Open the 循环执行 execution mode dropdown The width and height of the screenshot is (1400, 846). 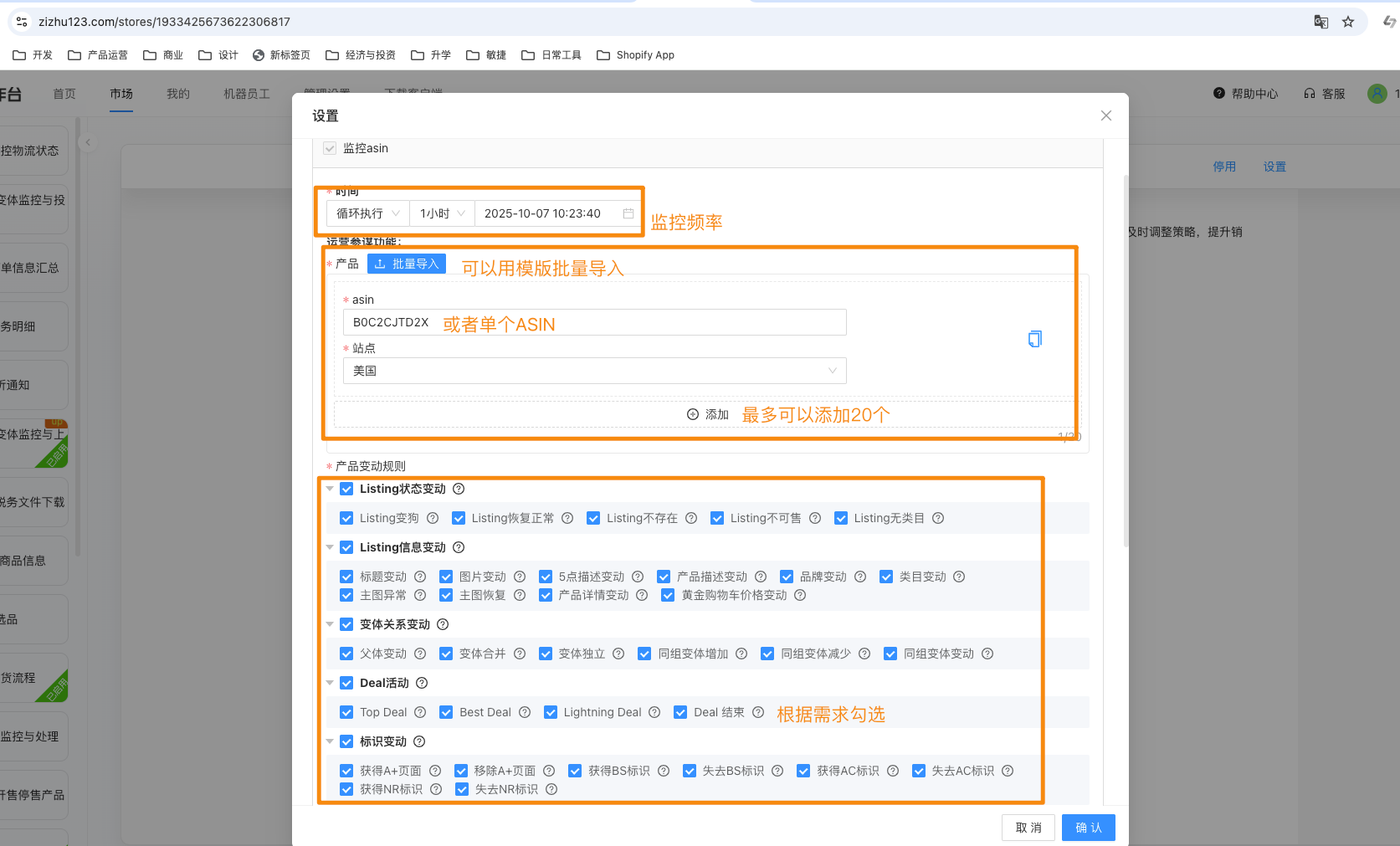(x=368, y=213)
